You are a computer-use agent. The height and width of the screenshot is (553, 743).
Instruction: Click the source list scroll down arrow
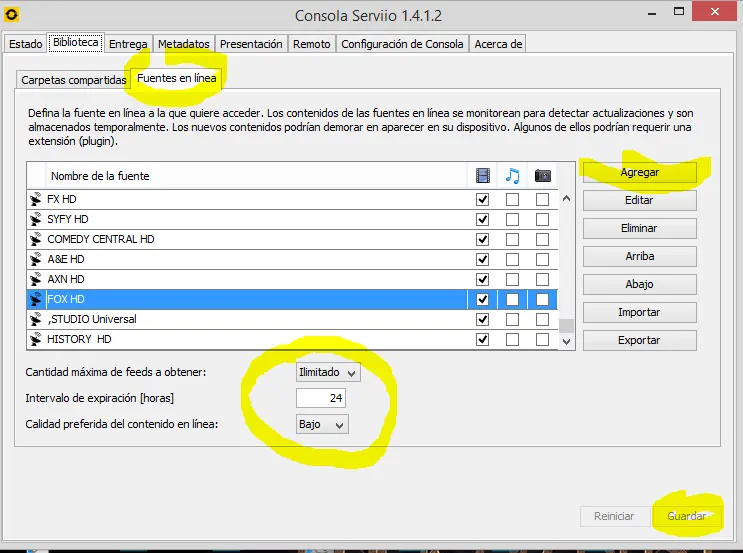(566, 341)
